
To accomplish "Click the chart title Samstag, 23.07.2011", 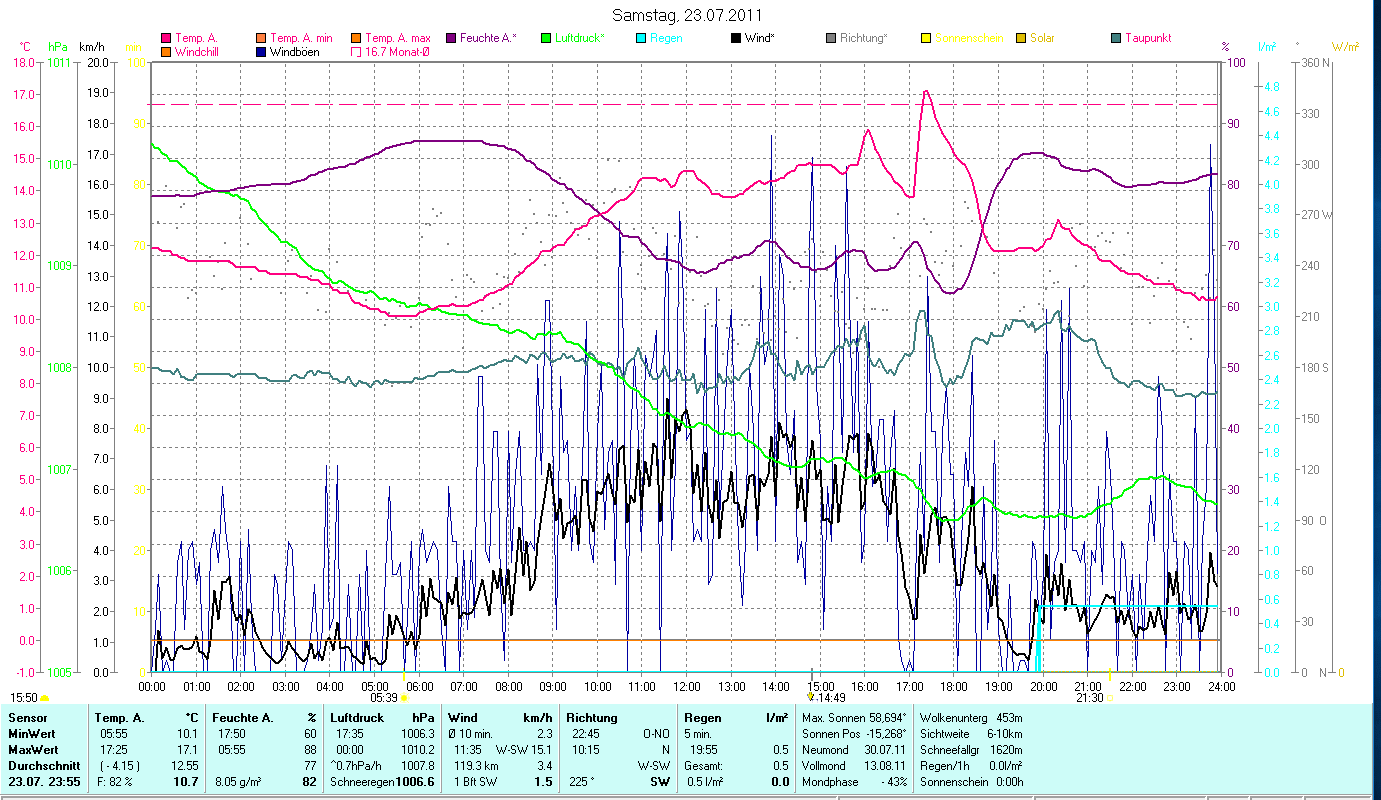I will point(688,15).
